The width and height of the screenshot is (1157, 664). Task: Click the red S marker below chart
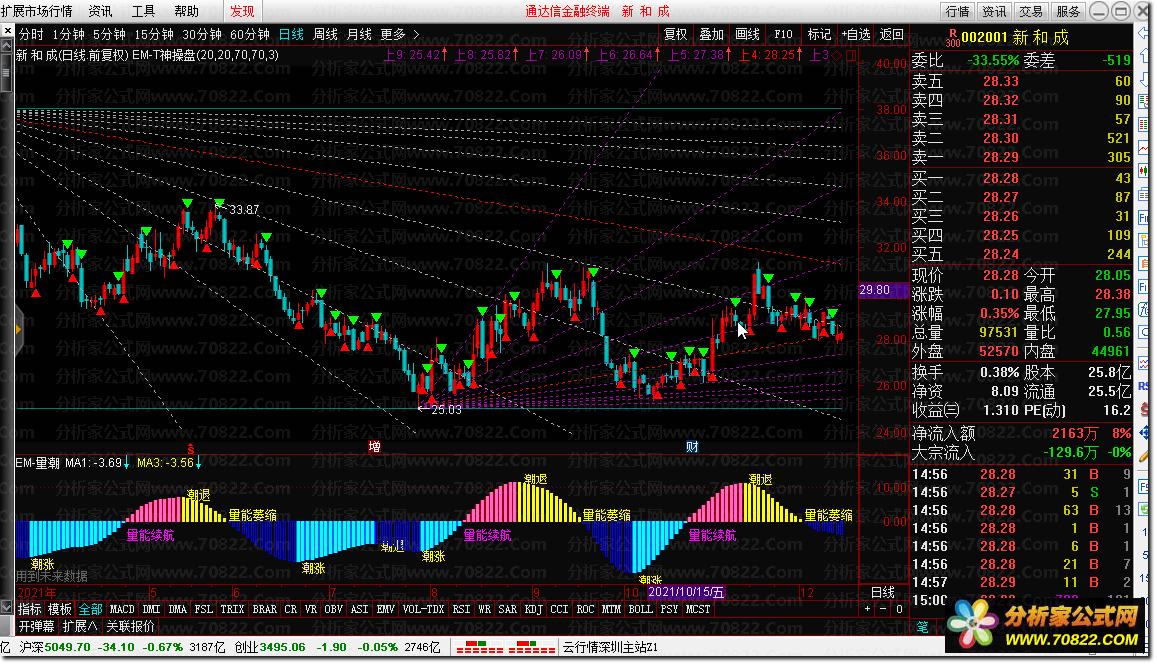tap(191, 449)
